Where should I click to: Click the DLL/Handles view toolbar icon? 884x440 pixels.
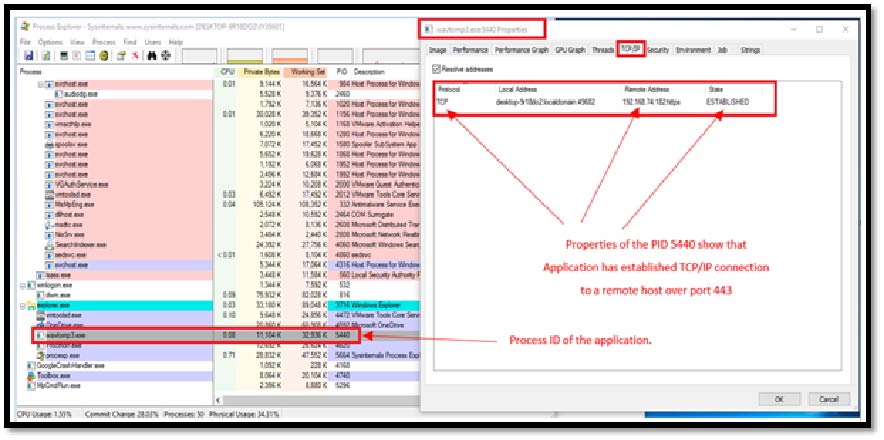coord(103,56)
